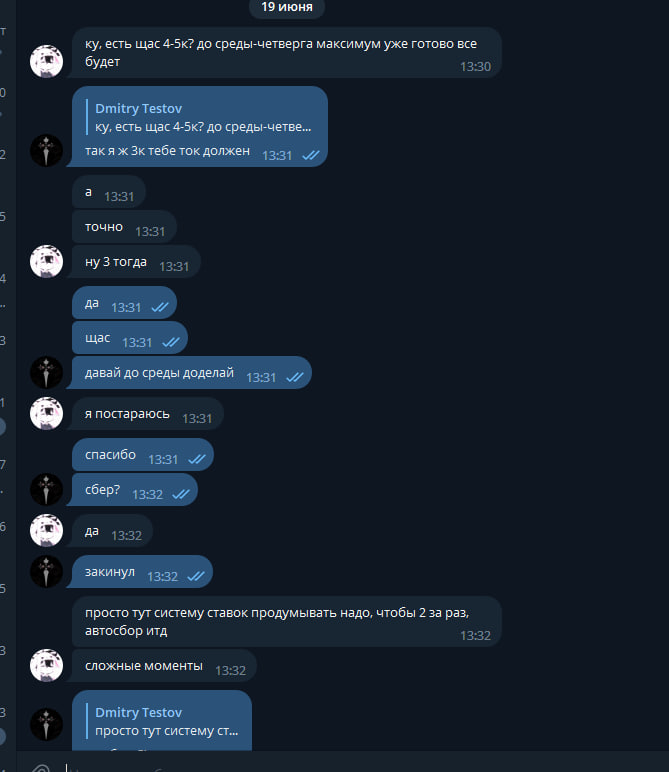This screenshot has width=669, height=772.
Task: Click the incoming "да" message sent at 13:32
Action: click(x=112, y=532)
